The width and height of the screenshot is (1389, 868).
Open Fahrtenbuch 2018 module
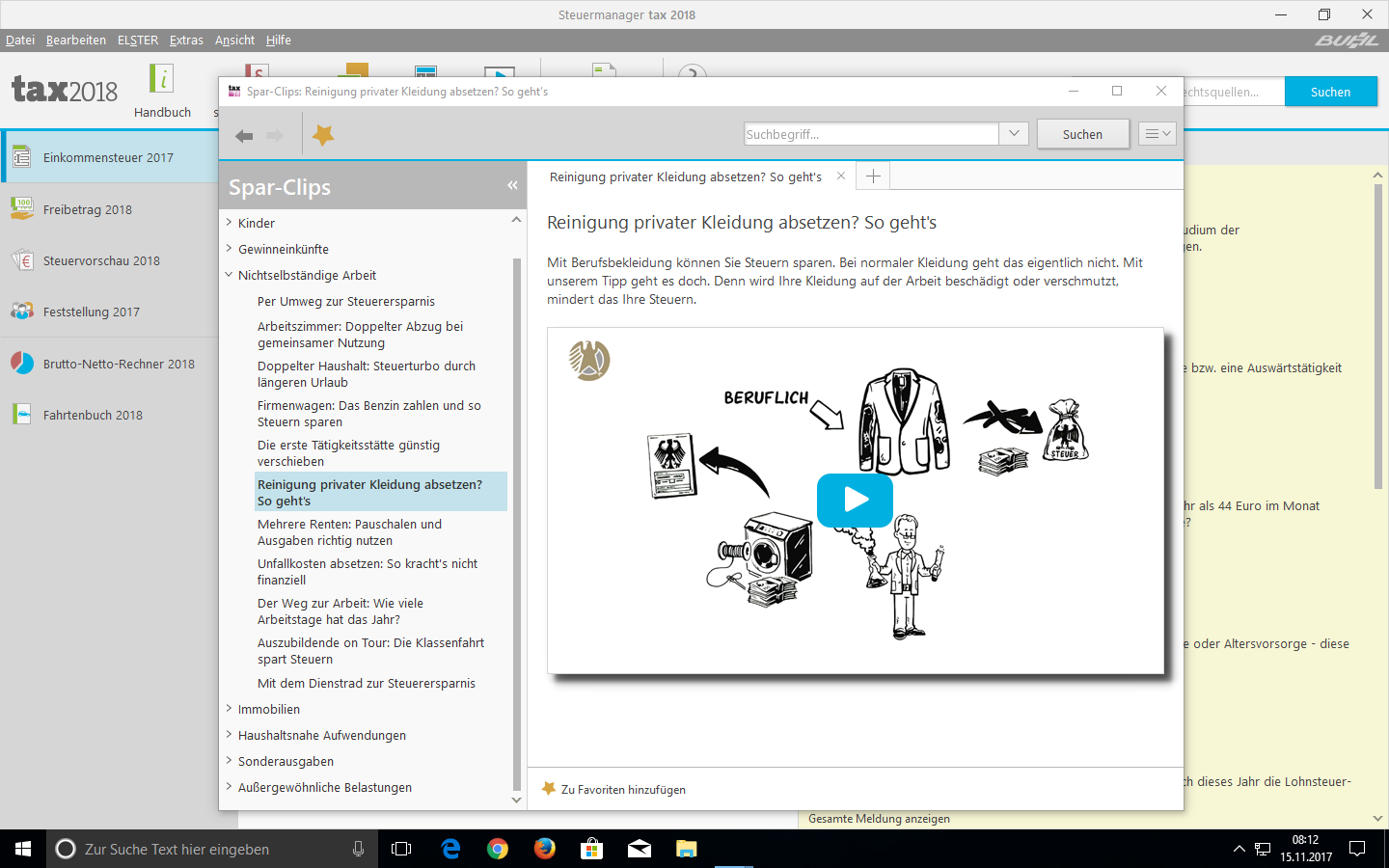click(109, 415)
